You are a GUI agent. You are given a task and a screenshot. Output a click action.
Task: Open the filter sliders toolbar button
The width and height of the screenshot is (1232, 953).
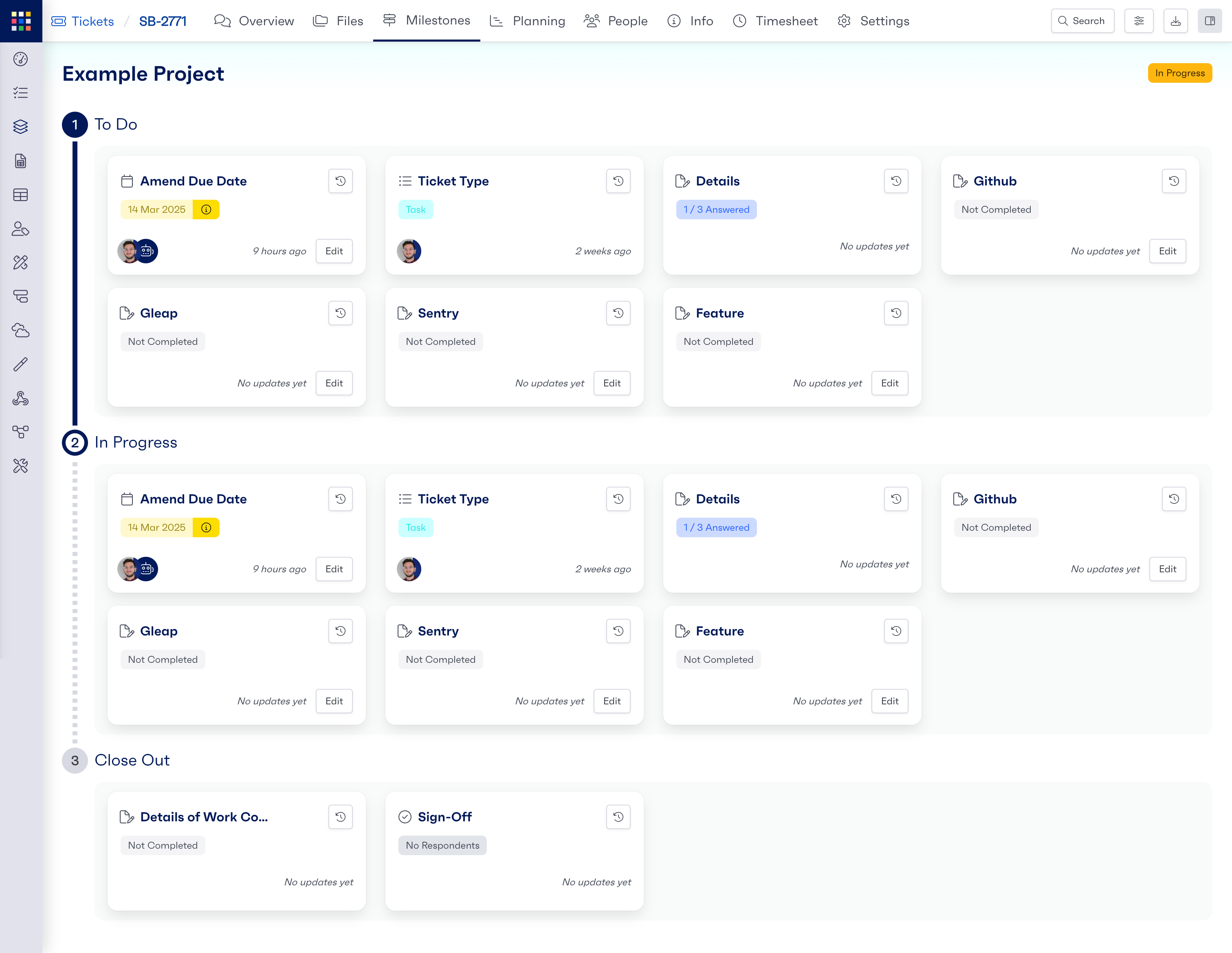(1139, 21)
